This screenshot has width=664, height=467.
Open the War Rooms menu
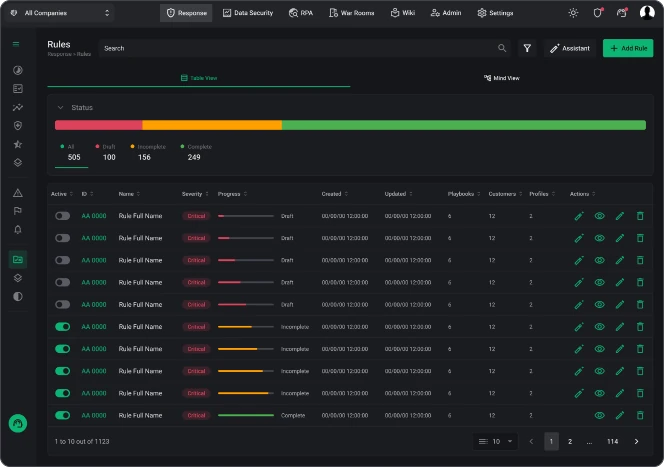click(351, 13)
